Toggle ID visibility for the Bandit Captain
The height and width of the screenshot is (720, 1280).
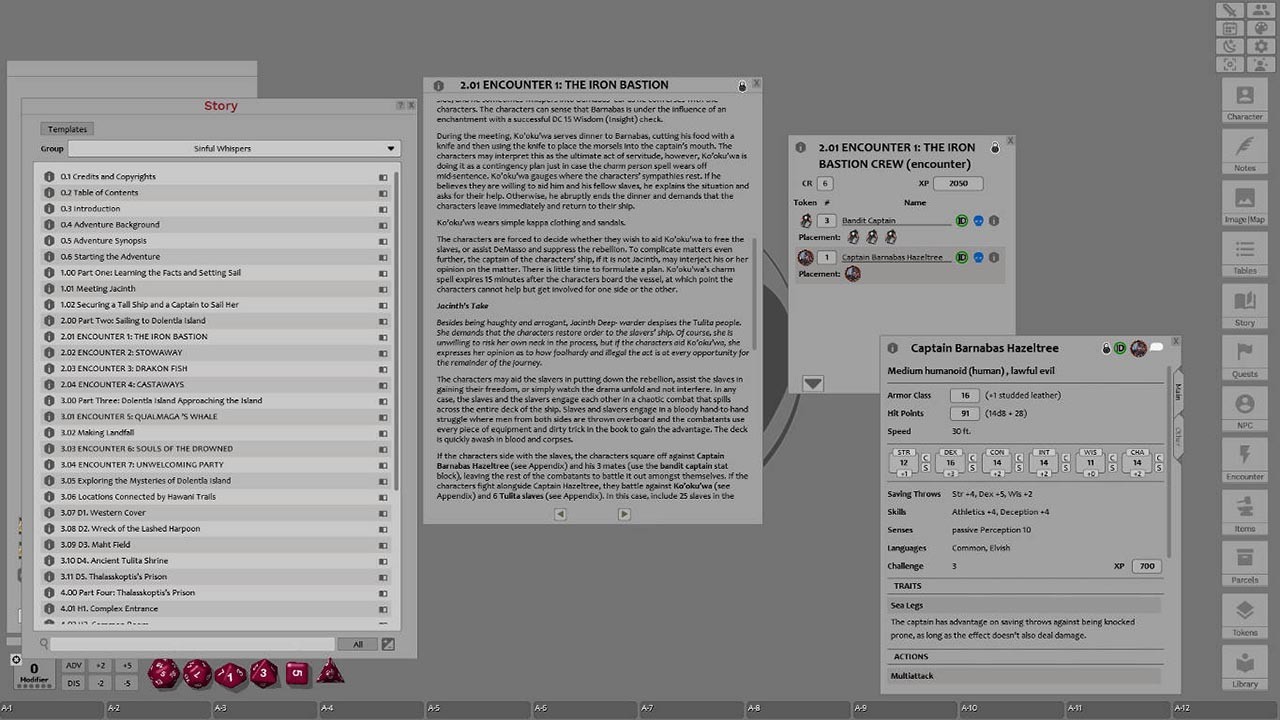961,220
